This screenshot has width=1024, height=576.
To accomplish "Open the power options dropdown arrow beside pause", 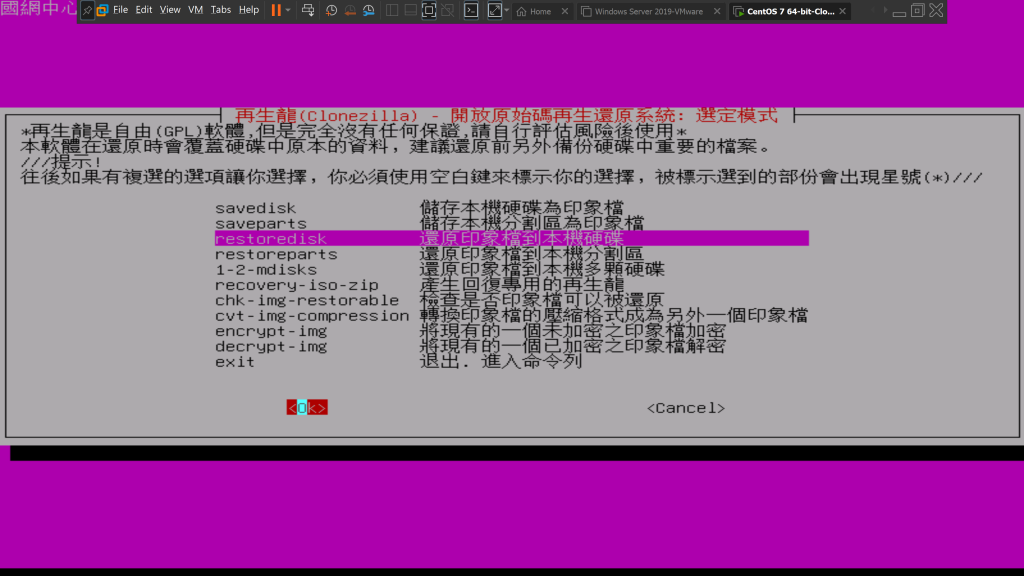I will tap(288, 10).
